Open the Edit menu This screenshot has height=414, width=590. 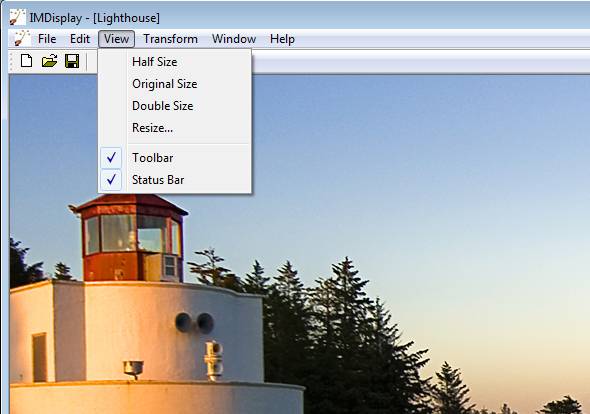80,39
